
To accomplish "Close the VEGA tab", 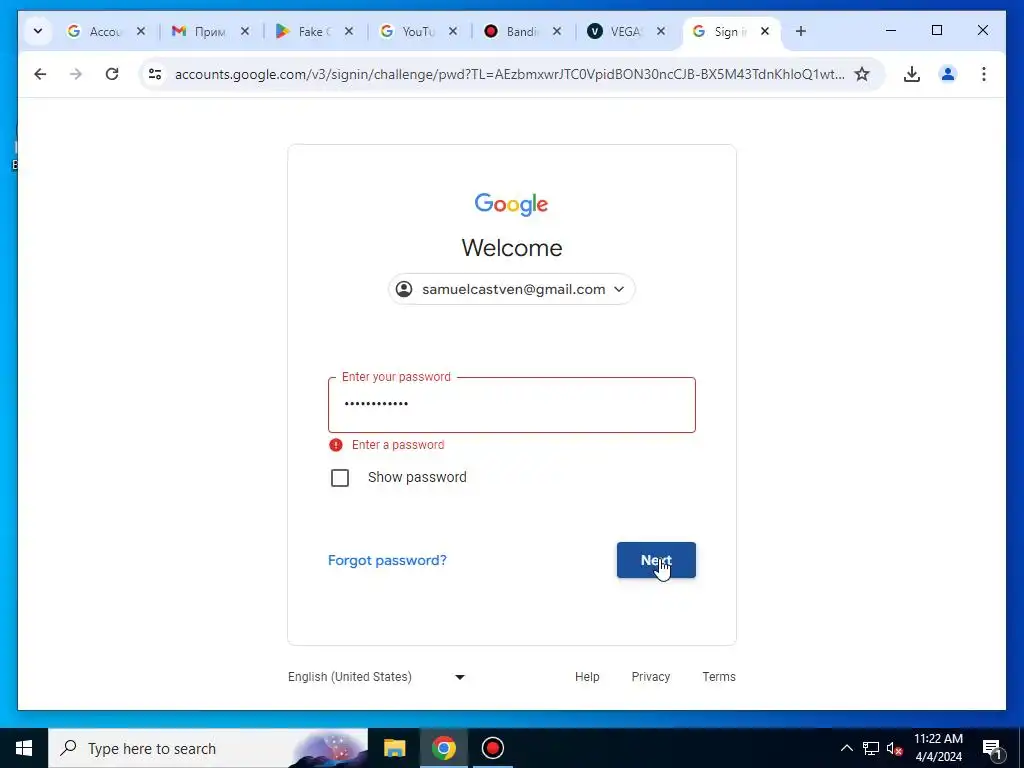I will (661, 31).
